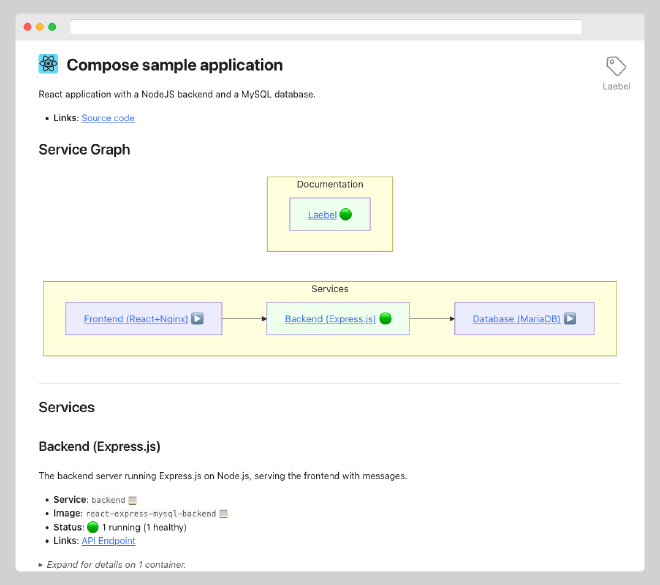Click the browser address bar

[x=326, y=27]
